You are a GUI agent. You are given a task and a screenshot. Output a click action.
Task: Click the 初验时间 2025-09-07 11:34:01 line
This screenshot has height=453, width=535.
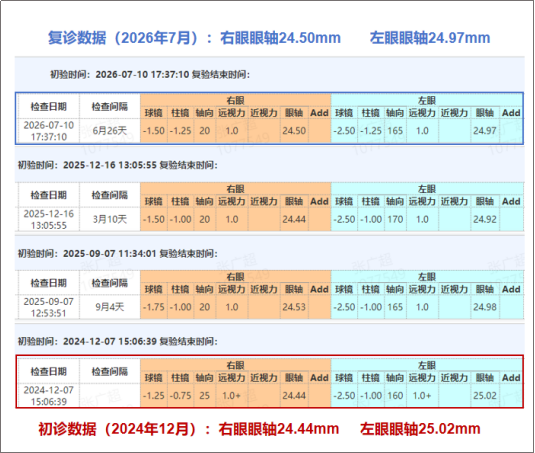(118, 254)
